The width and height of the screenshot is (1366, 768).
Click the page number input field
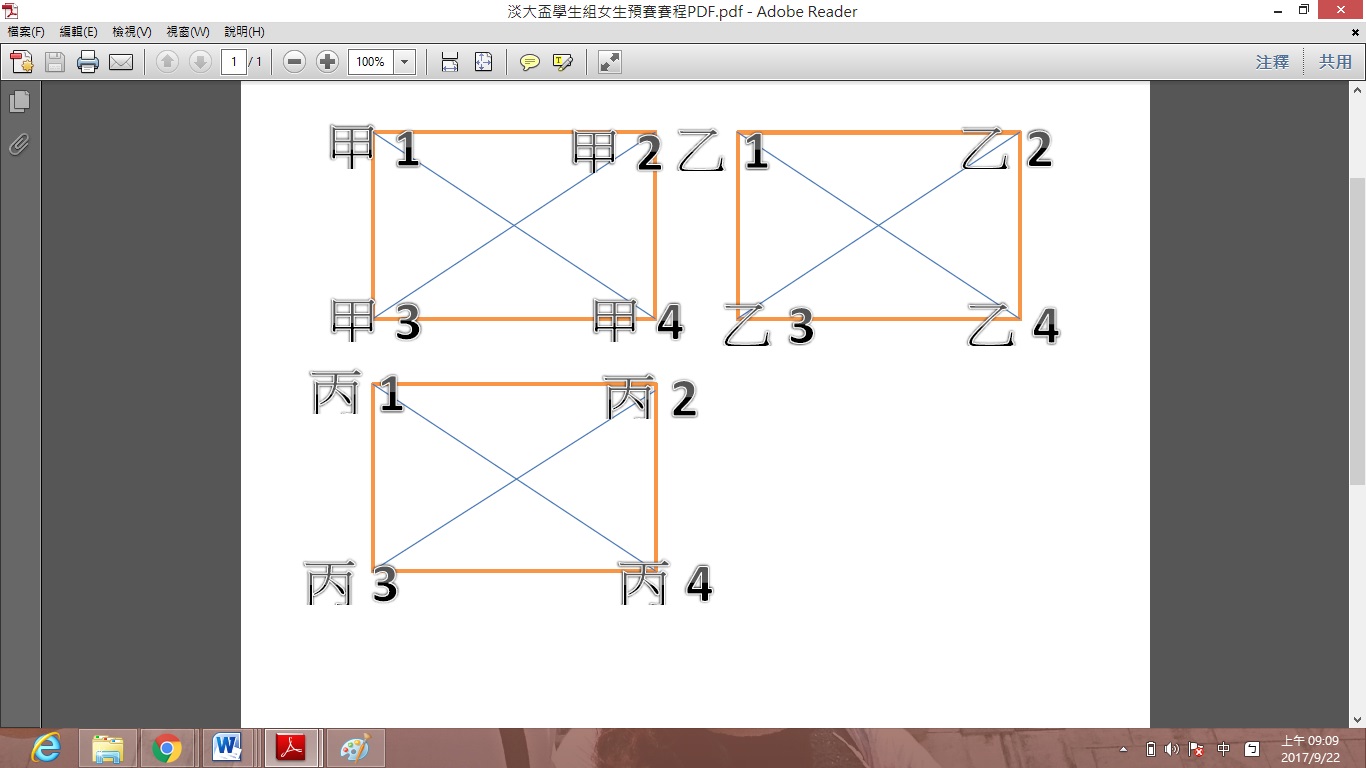pos(234,62)
